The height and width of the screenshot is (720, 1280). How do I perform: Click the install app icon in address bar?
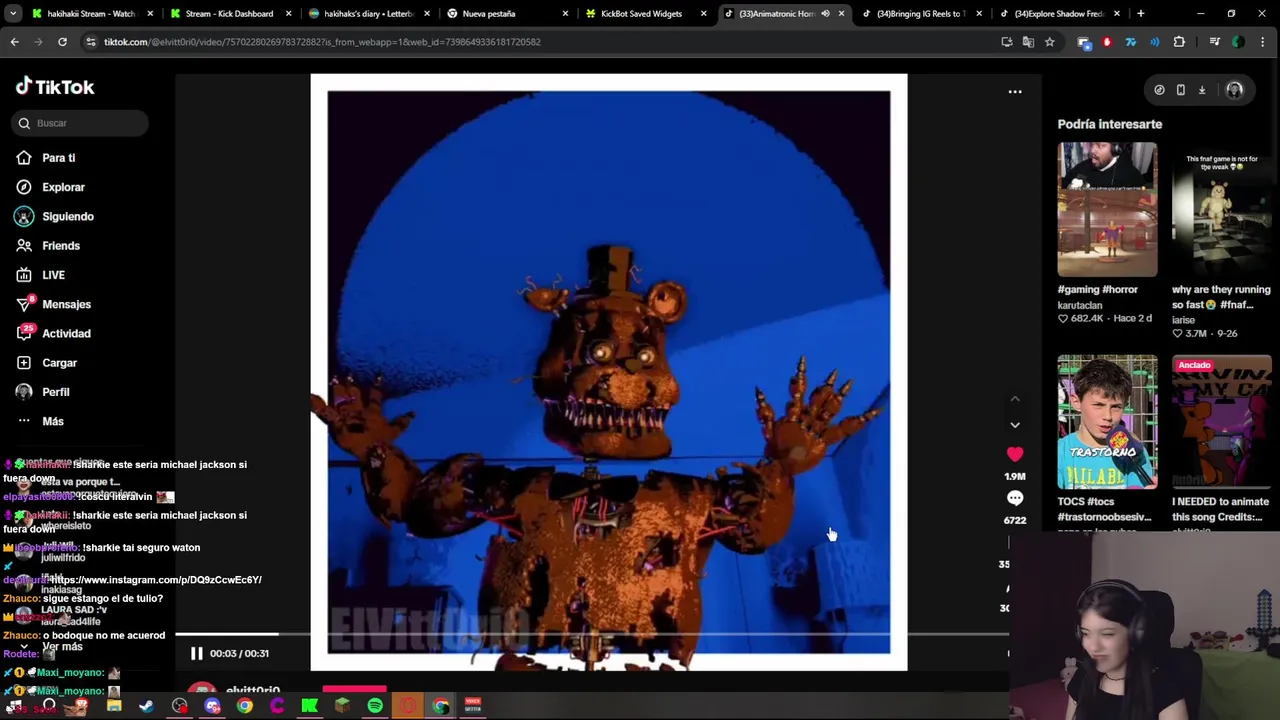click(1007, 42)
